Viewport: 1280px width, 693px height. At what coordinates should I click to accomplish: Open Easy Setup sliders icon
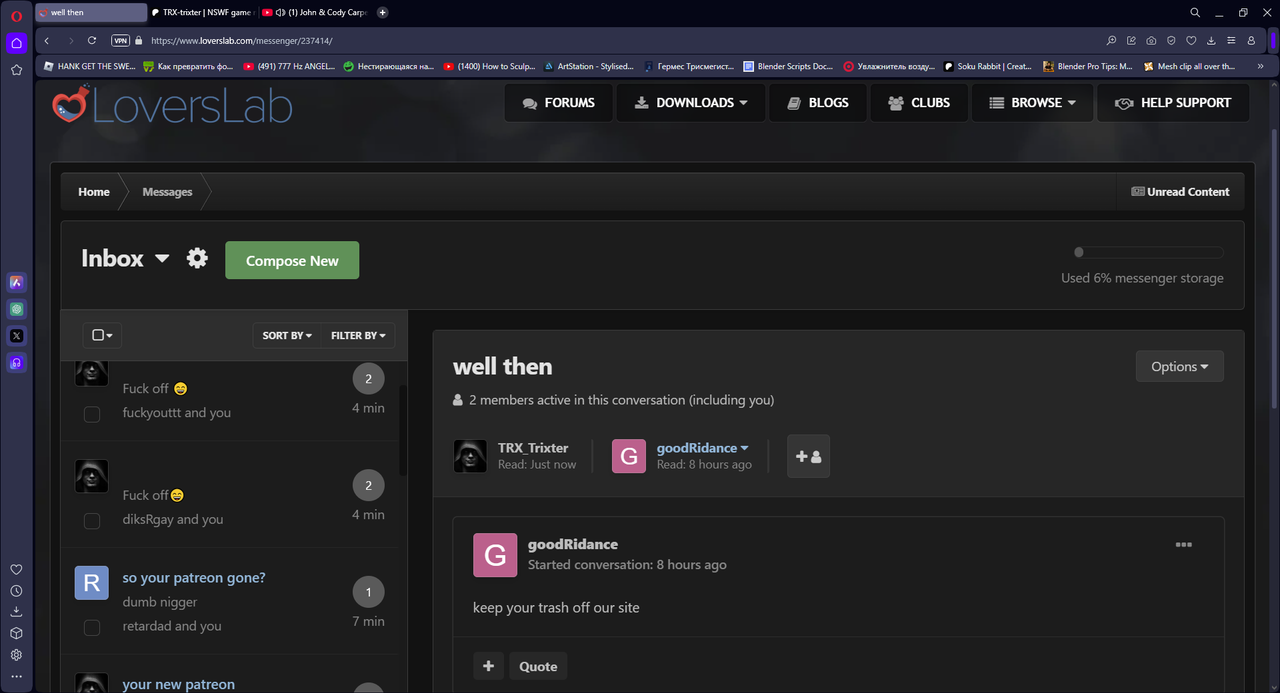pyautogui.click(x=1231, y=41)
